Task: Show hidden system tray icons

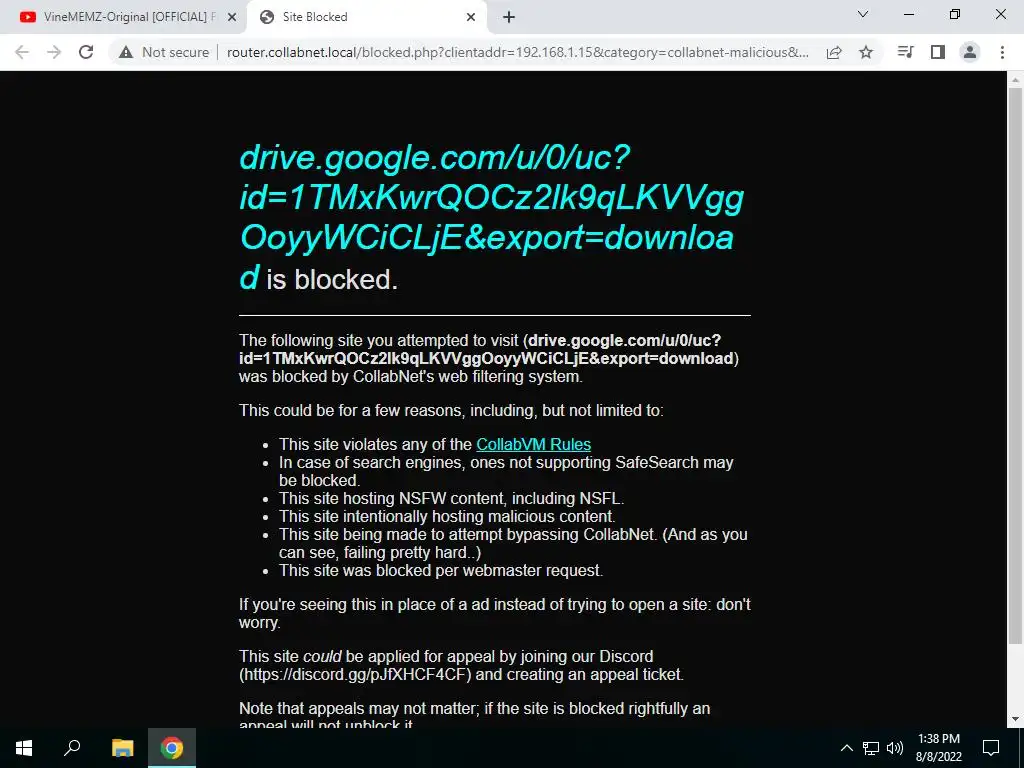Action: 846,748
